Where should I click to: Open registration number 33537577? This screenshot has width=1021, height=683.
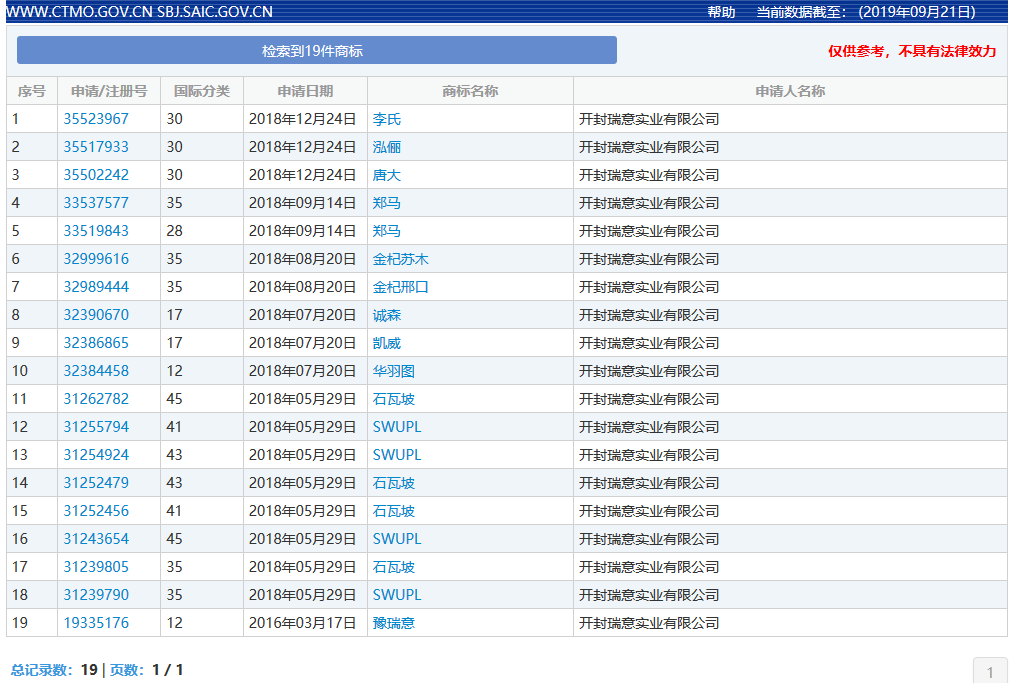click(96, 203)
